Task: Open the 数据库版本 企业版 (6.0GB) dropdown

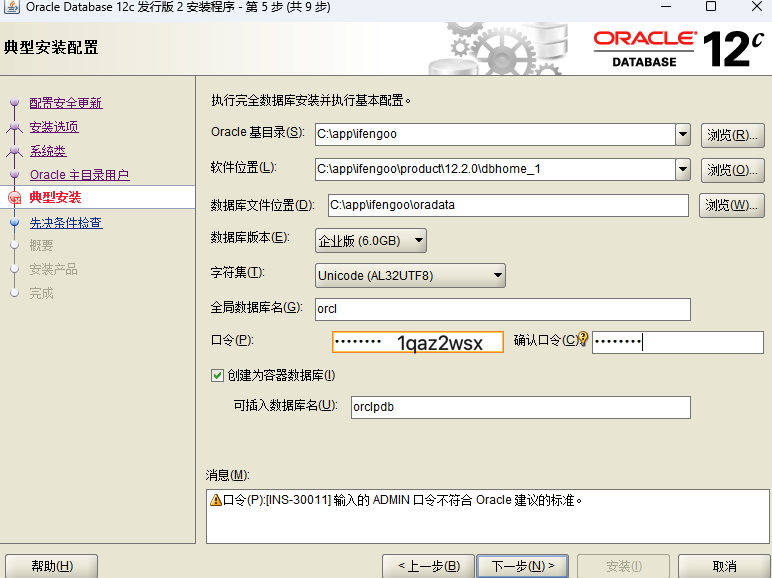Action: 371,241
